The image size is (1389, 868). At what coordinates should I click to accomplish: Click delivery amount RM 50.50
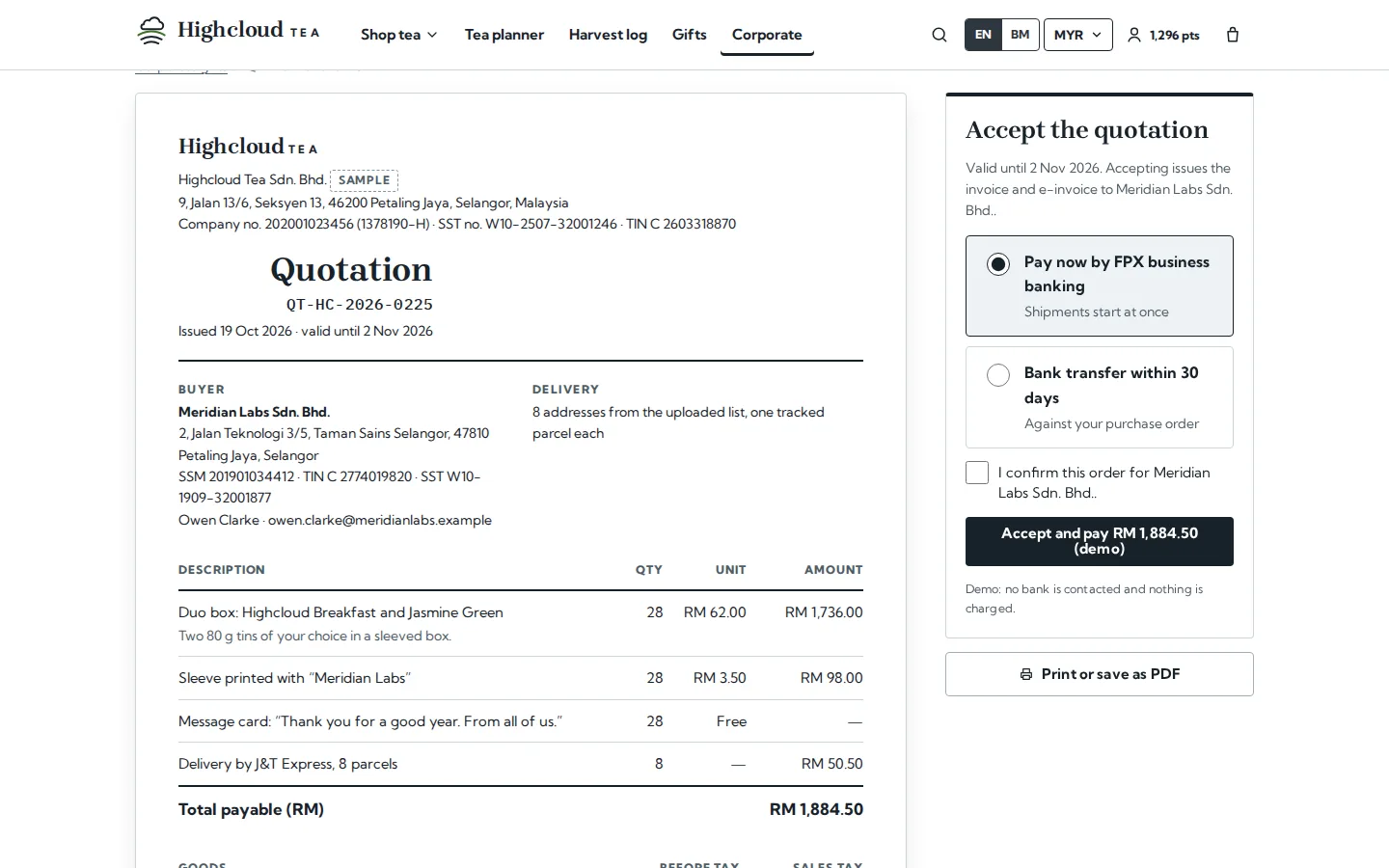click(831, 764)
